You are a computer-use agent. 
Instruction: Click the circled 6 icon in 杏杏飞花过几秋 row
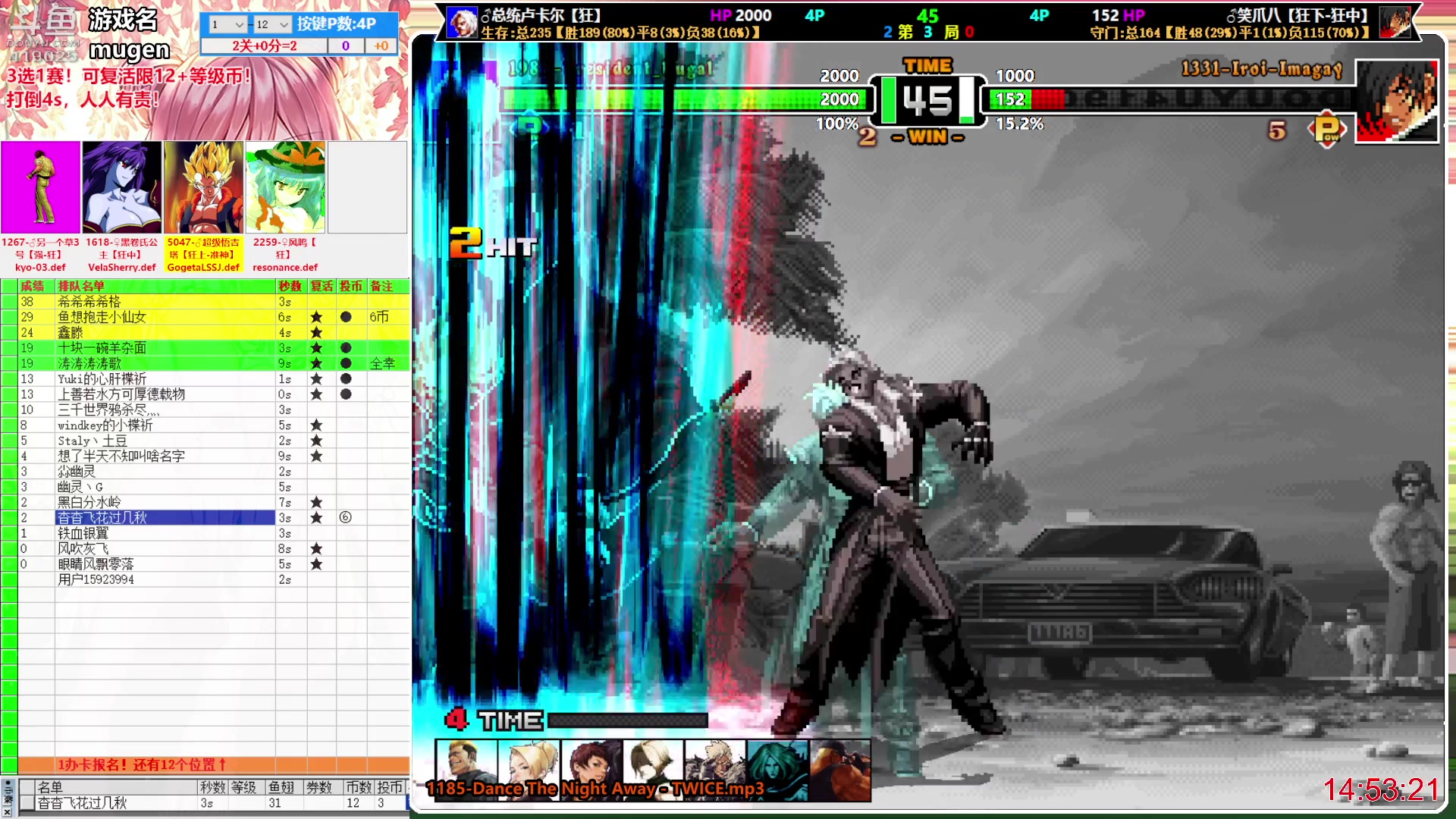(346, 517)
